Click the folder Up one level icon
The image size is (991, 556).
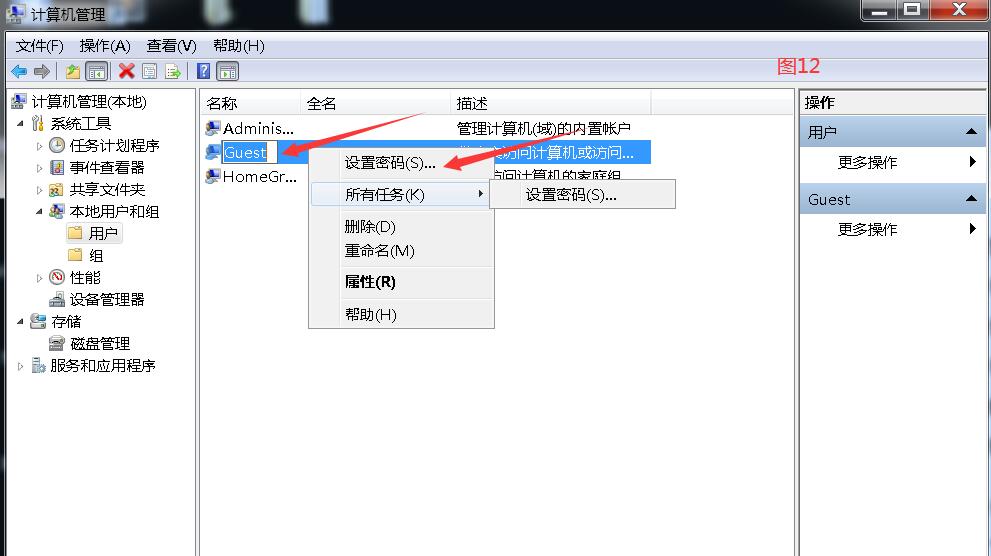tap(73, 71)
